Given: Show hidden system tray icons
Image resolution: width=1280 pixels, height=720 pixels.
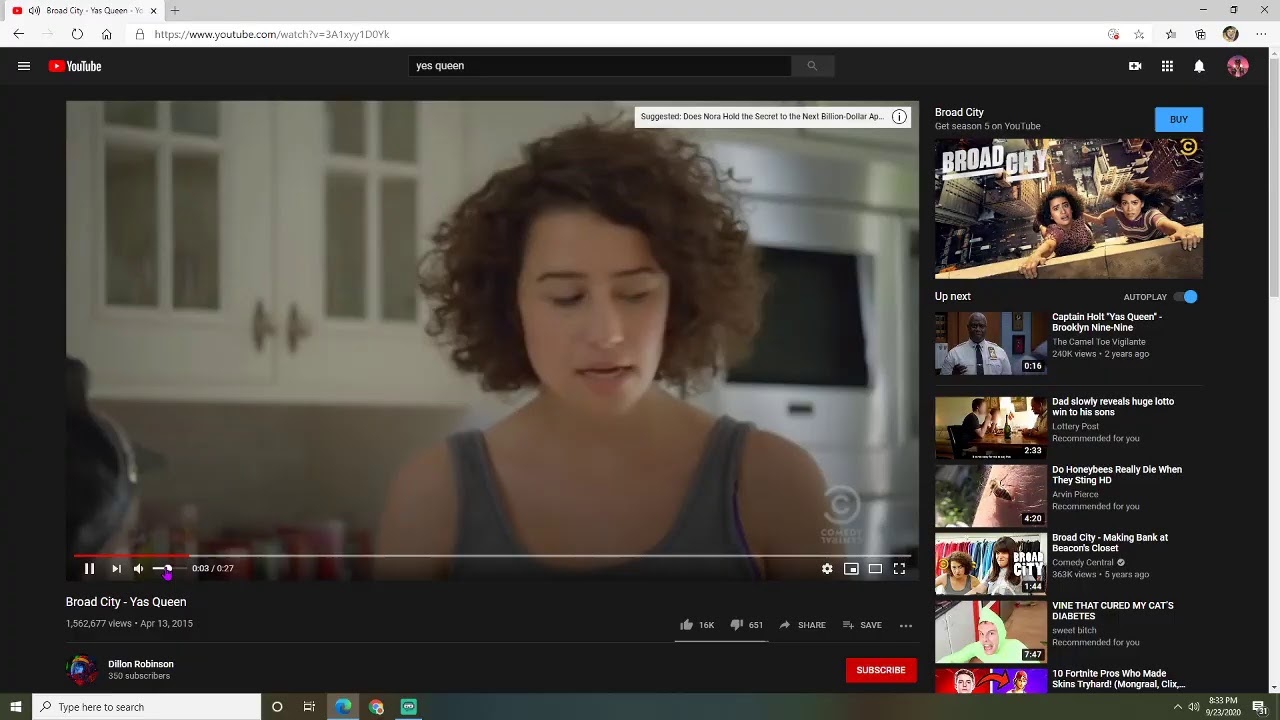Looking at the screenshot, I should [x=1177, y=707].
